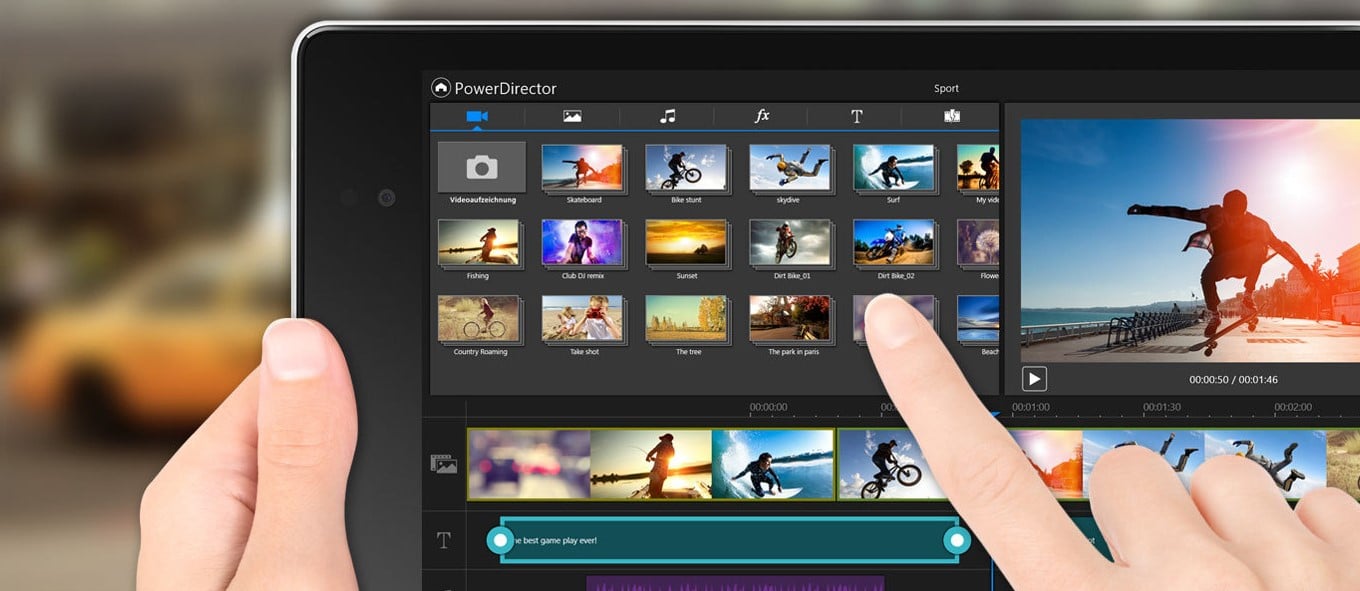Select the Country Roaming thumbnail
The width and height of the screenshot is (1360, 591).
click(480, 319)
